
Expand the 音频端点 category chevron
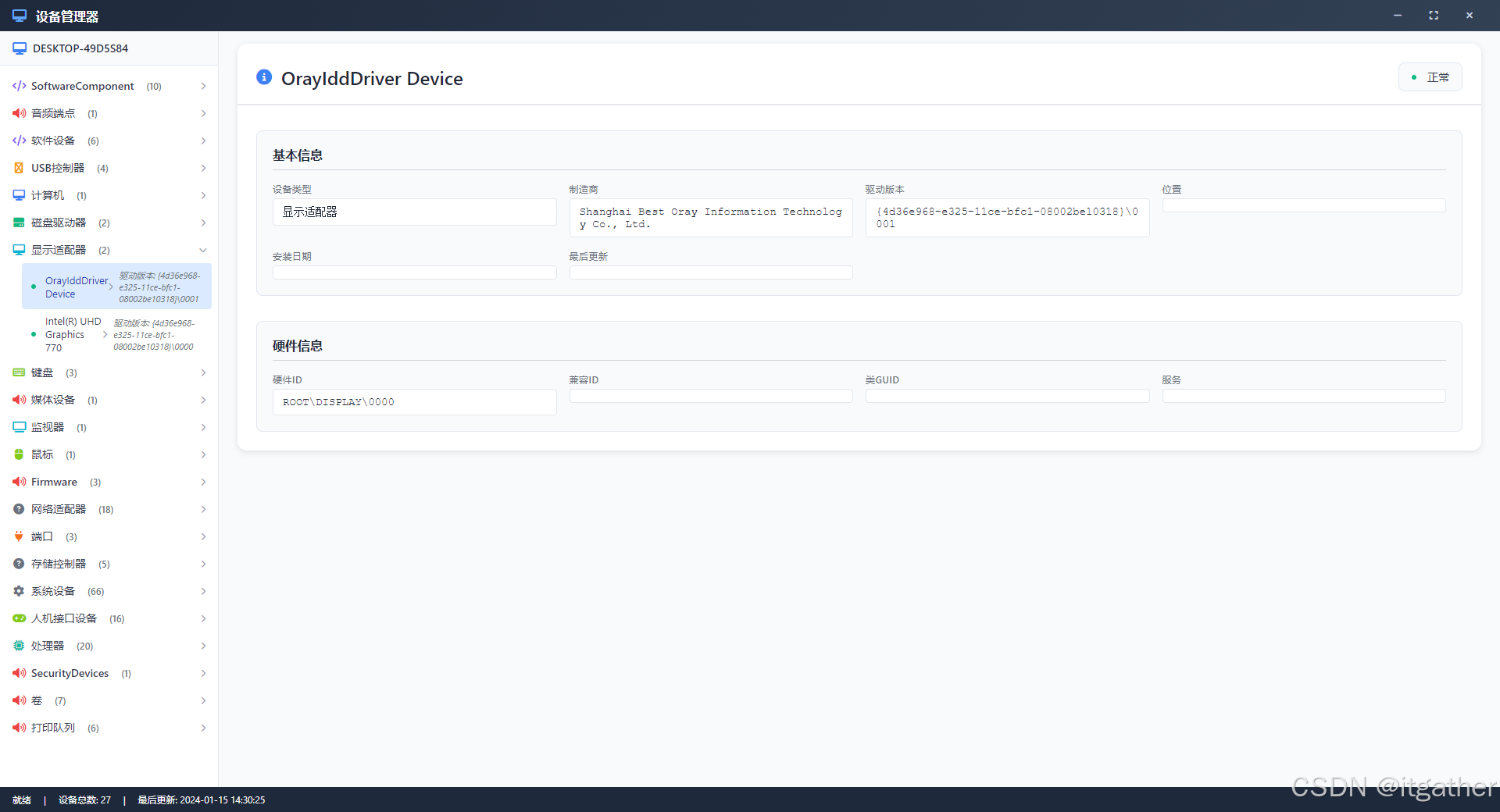203,113
